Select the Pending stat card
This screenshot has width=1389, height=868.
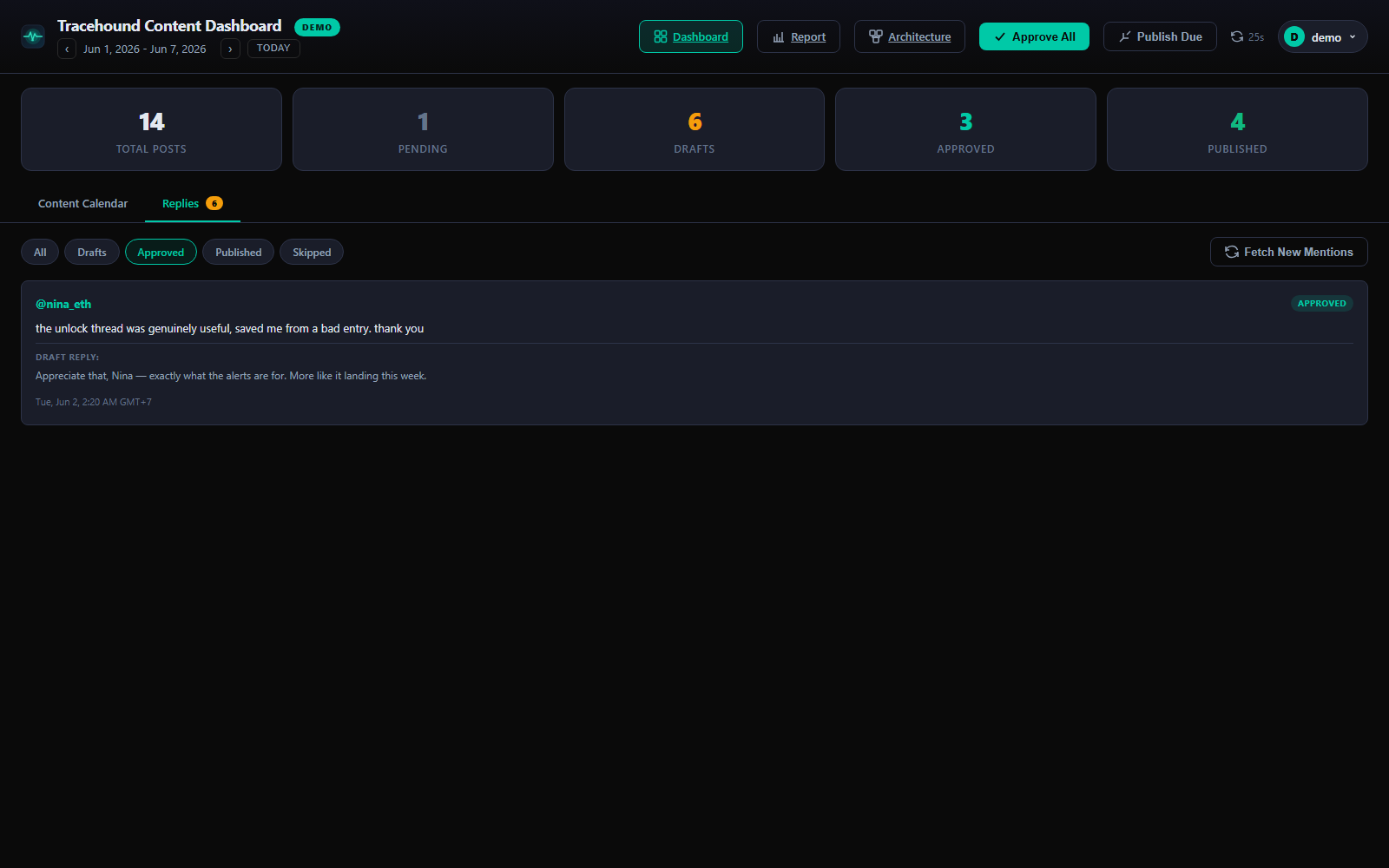point(423,129)
